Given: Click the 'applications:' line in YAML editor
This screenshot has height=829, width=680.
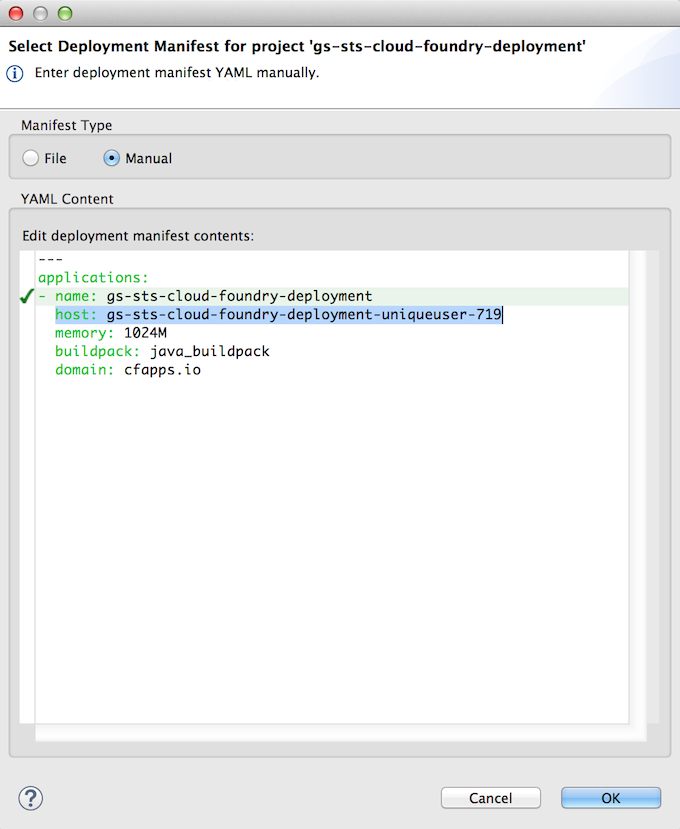Looking at the screenshot, I should tap(93, 278).
